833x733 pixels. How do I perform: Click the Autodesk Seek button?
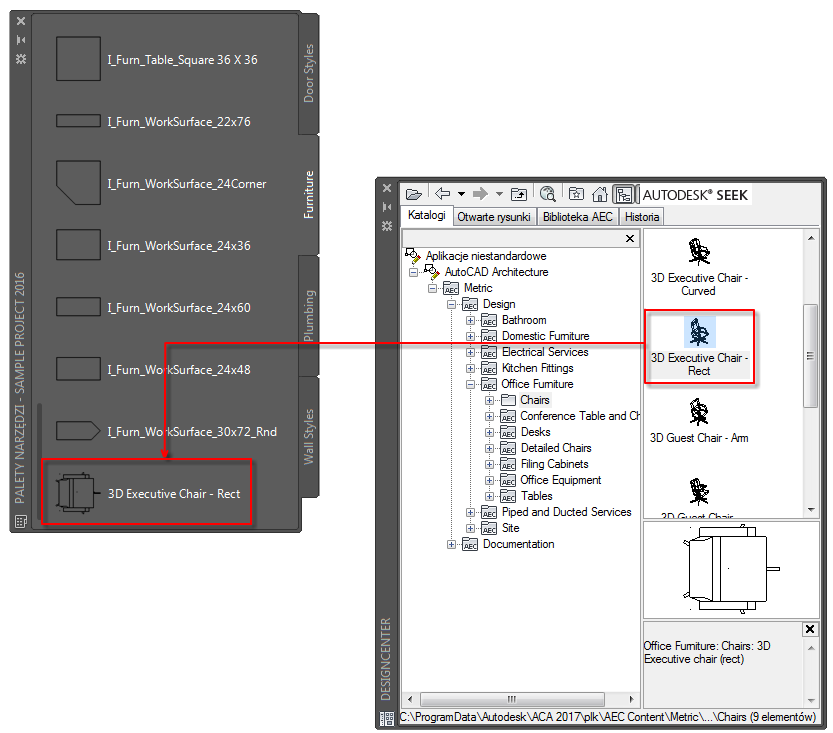[x=695, y=195]
